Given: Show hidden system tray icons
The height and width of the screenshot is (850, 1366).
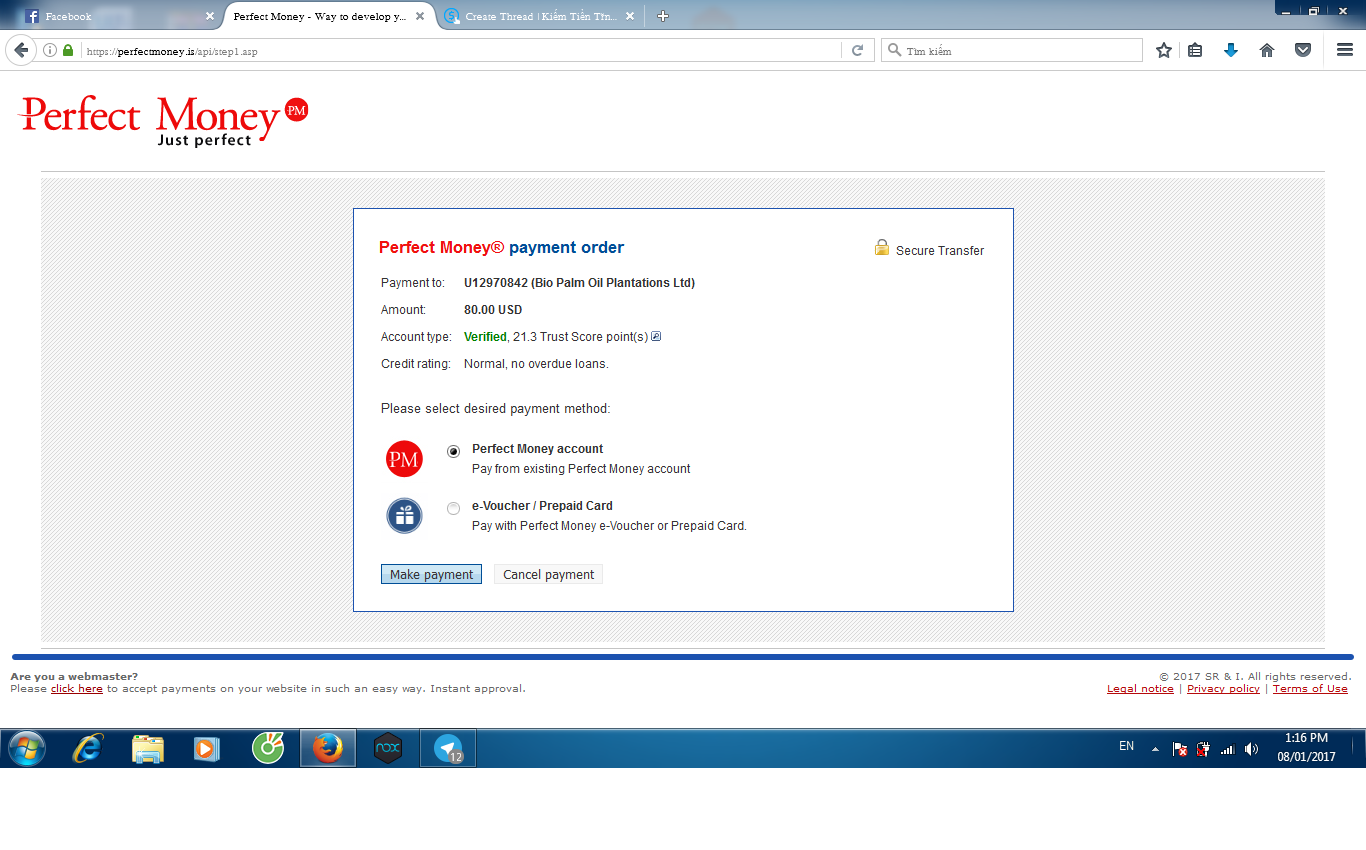Looking at the screenshot, I should (1155, 748).
